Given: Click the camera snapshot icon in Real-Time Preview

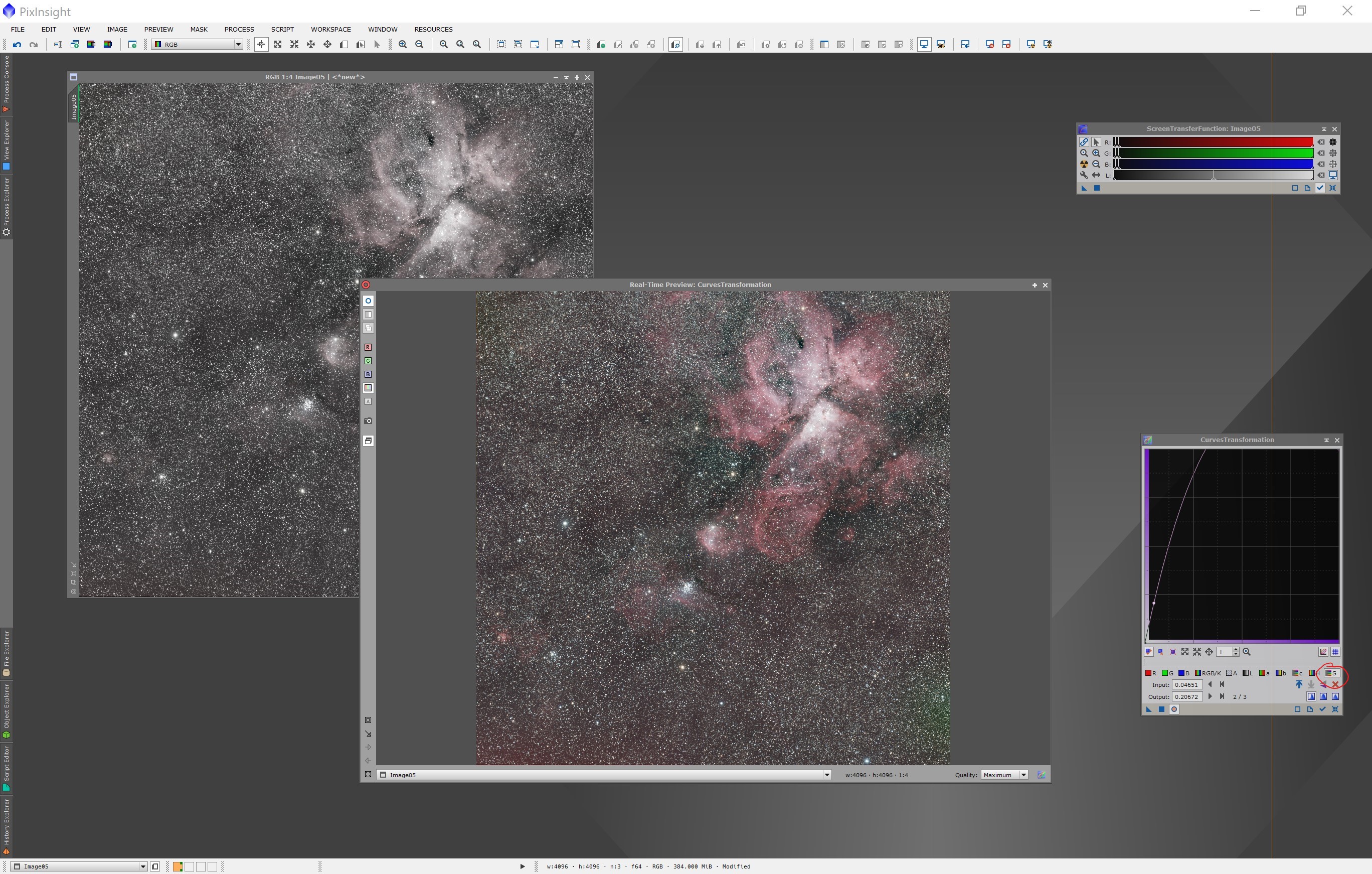Looking at the screenshot, I should tap(368, 421).
